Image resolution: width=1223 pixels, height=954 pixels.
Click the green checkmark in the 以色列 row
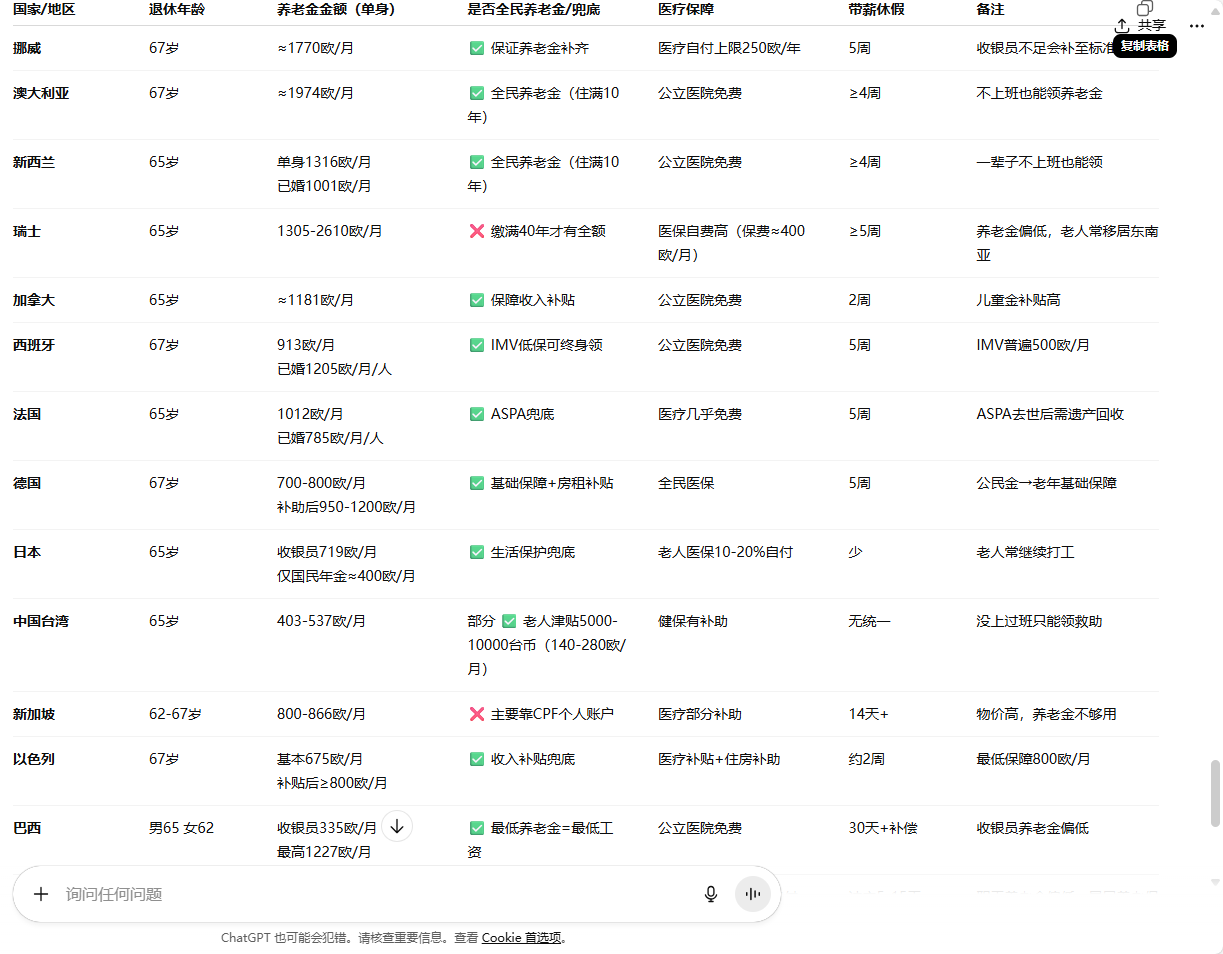point(477,759)
